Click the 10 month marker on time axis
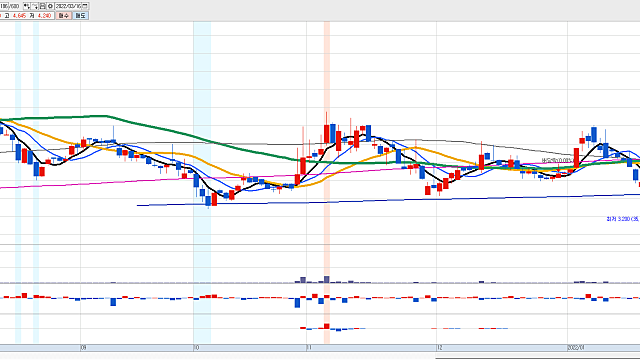Image resolution: width=640 pixels, height=360 pixels. (x=196, y=348)
